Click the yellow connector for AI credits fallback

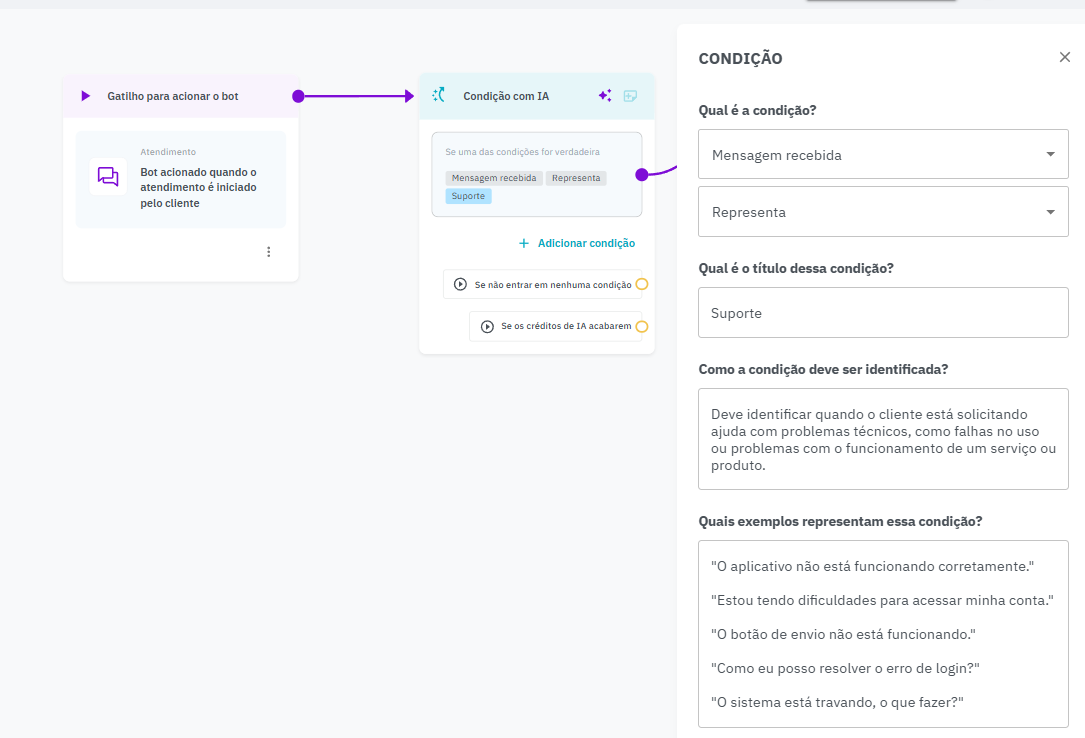pyautogui.click(x=642, y=326)
